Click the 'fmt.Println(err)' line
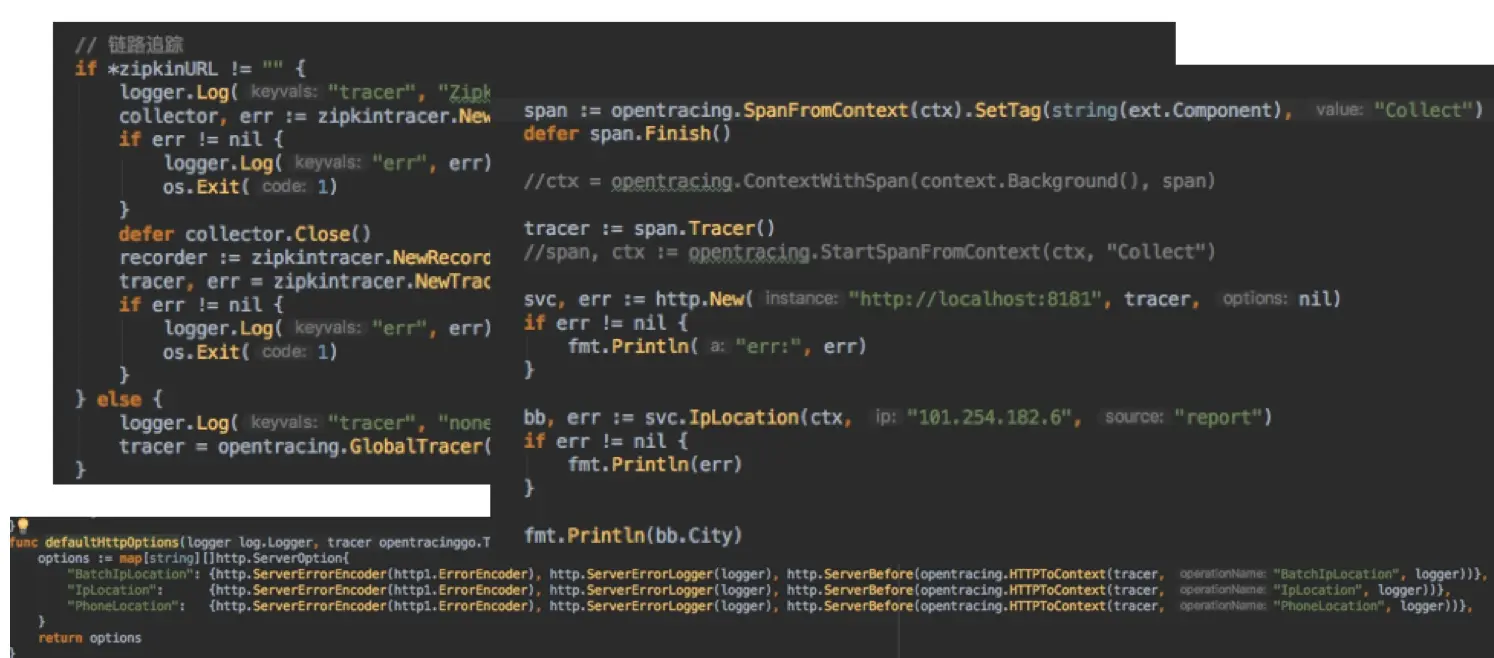This screenshot has height=658, width=1494. 655,464
